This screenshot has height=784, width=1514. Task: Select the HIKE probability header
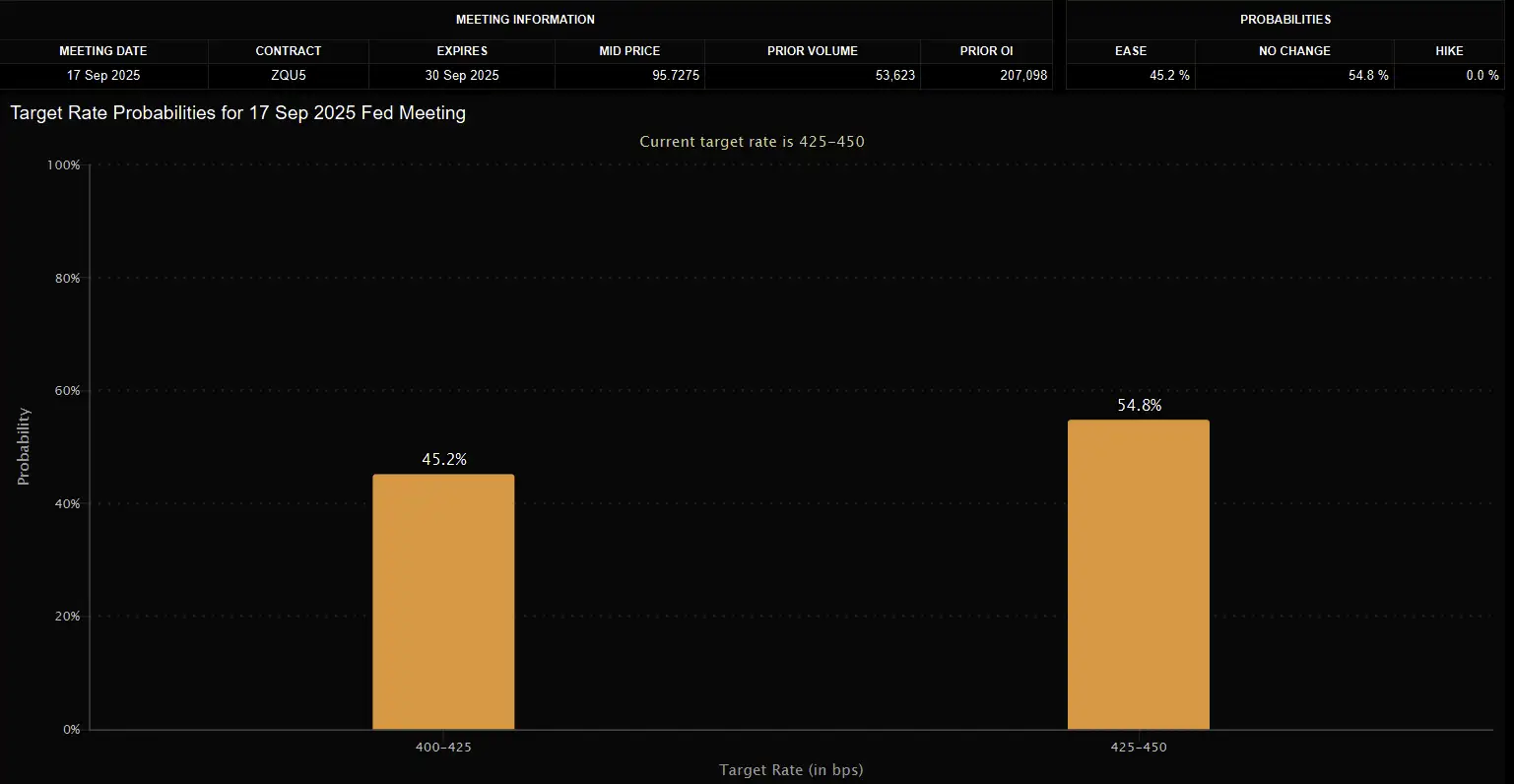(1449, 51)
